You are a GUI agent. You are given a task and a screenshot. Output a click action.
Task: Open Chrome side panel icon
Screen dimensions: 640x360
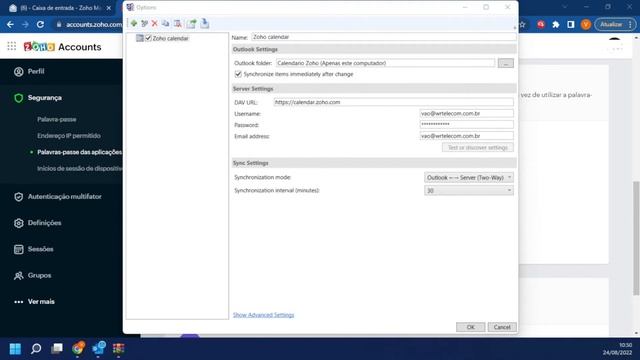tap(571, 24)
